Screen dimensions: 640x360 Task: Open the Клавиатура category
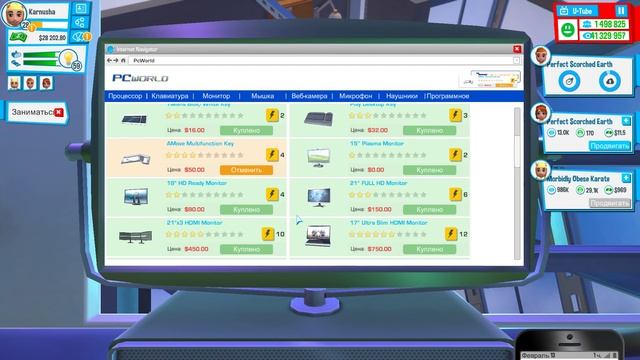[x=170, y=96]
